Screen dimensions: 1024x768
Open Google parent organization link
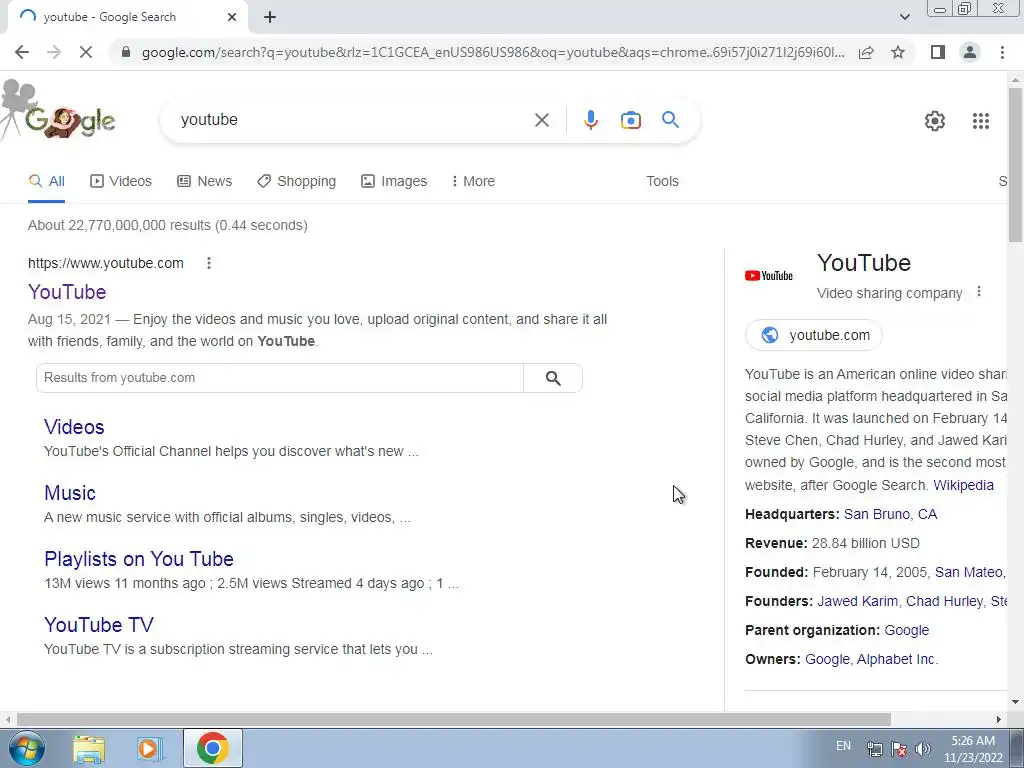(x=906, y=630)
